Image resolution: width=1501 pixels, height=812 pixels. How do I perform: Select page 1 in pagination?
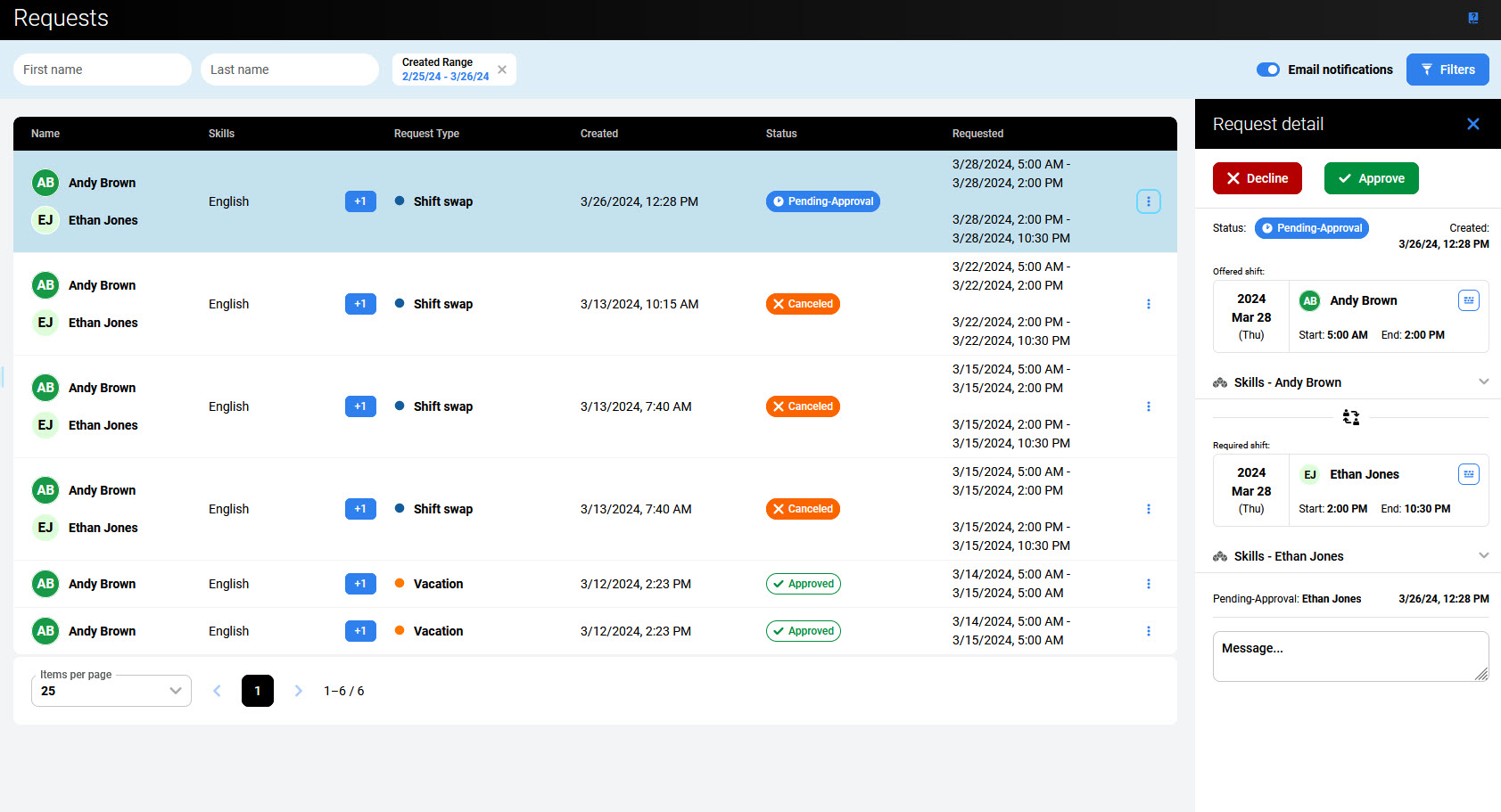click(x=258, y=691)
